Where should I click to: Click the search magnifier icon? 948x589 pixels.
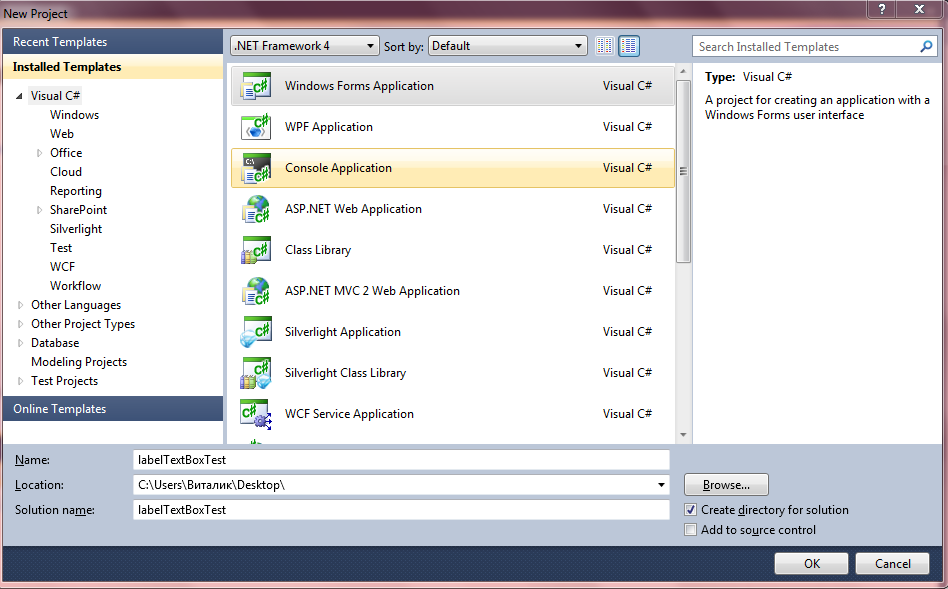[x=926, y=47]
